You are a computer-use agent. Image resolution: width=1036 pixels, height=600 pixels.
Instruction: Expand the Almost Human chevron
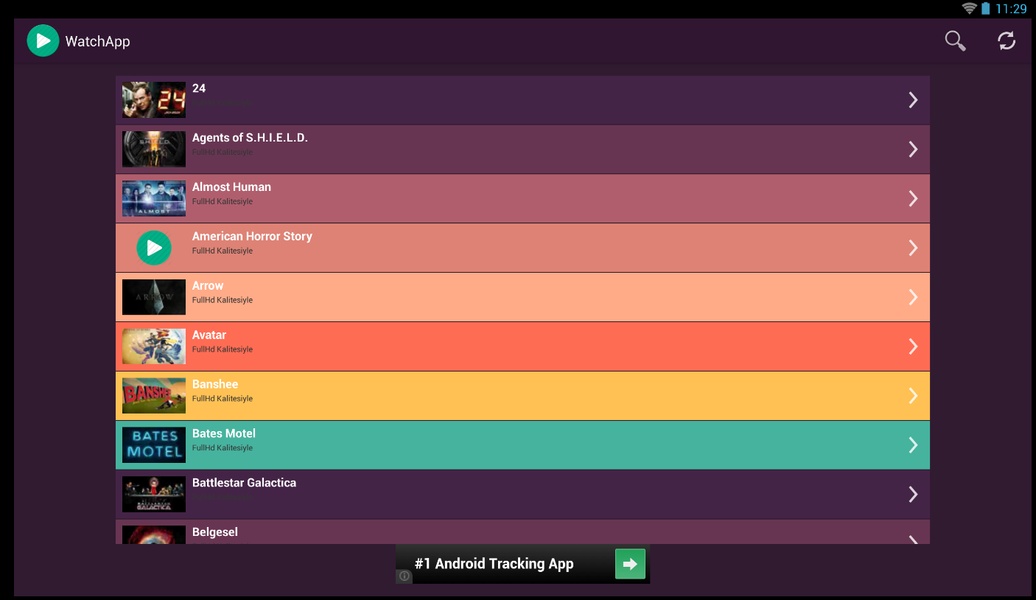pyautogui.click(x=912, y=198)
